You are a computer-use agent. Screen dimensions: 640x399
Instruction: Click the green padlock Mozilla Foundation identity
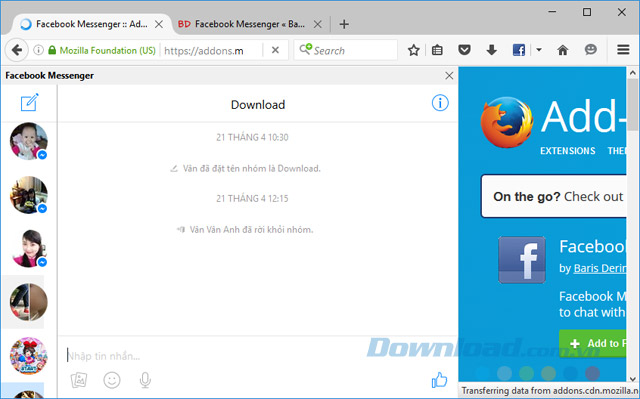(102, 50)
